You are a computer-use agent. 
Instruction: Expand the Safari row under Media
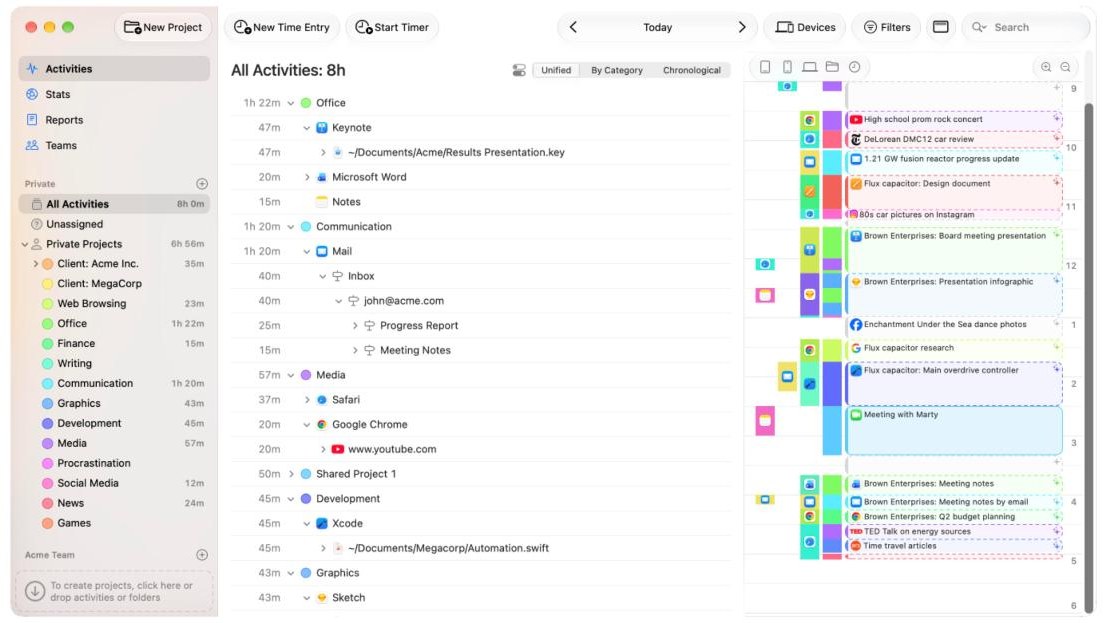(306, 400)
